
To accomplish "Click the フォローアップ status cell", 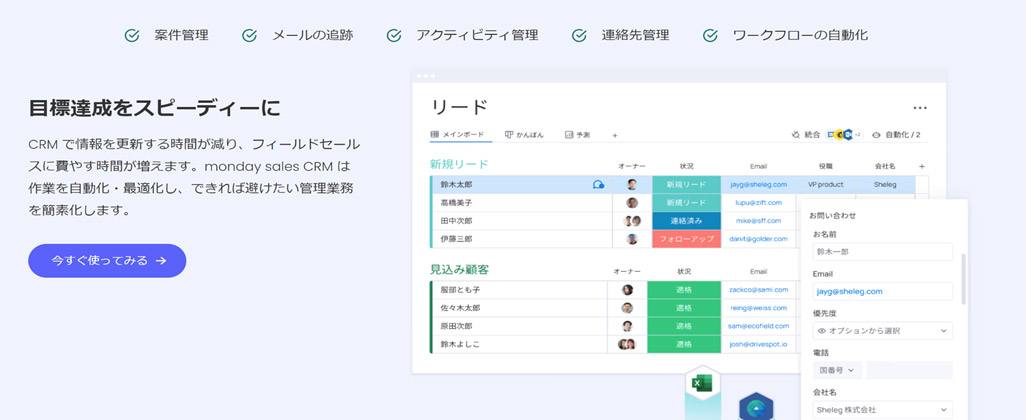I will (x=686, y=239).
